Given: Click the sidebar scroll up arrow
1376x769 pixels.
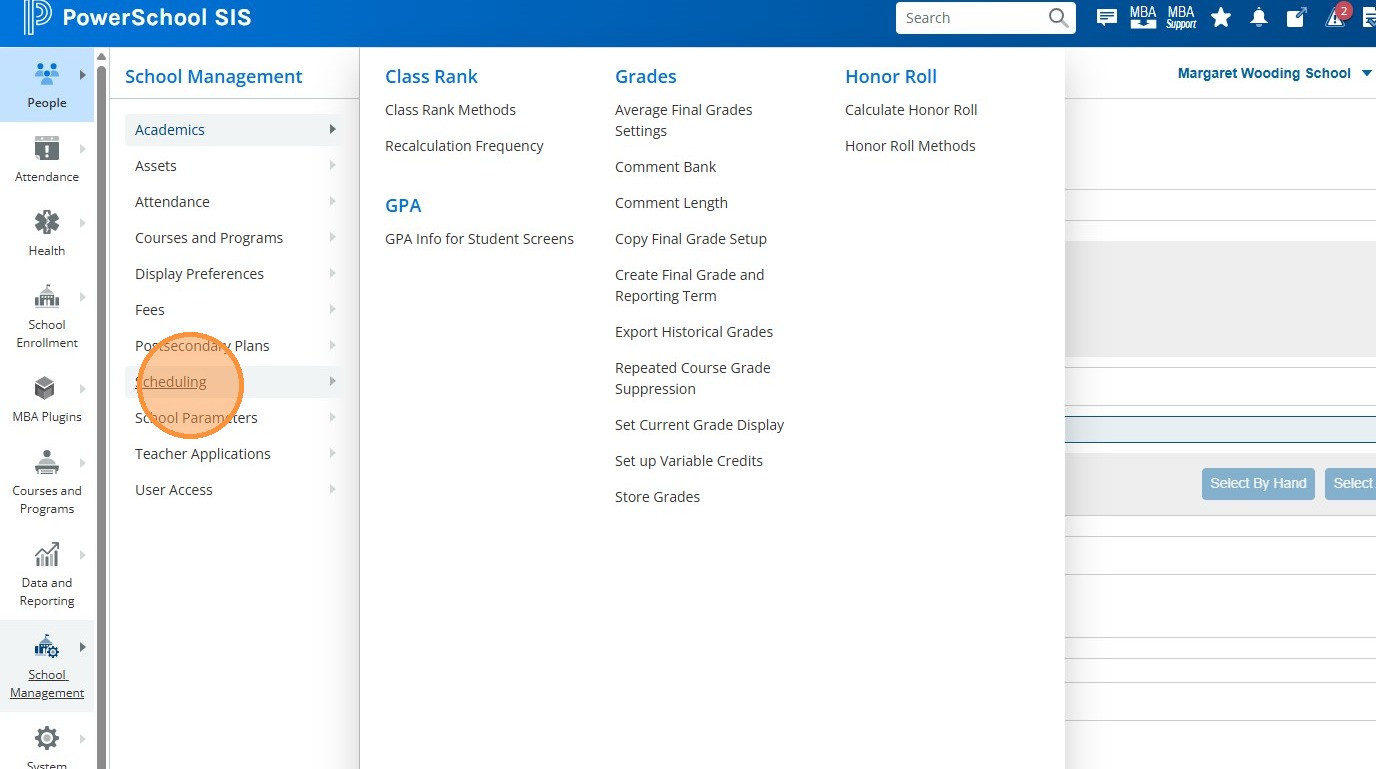Looking at the screenshot, I should [101, 56].
